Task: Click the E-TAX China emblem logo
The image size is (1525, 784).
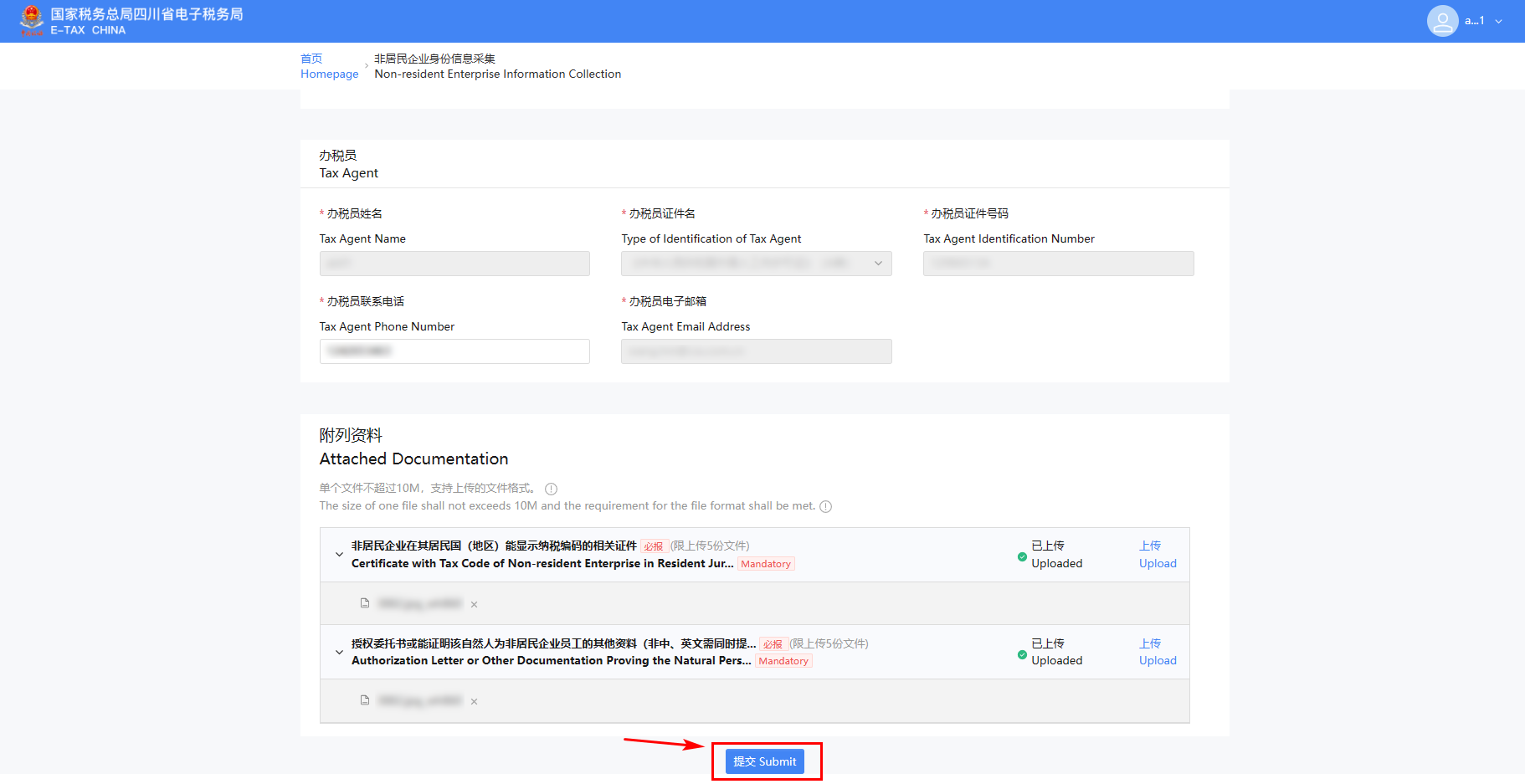Action: pos(32,20)
